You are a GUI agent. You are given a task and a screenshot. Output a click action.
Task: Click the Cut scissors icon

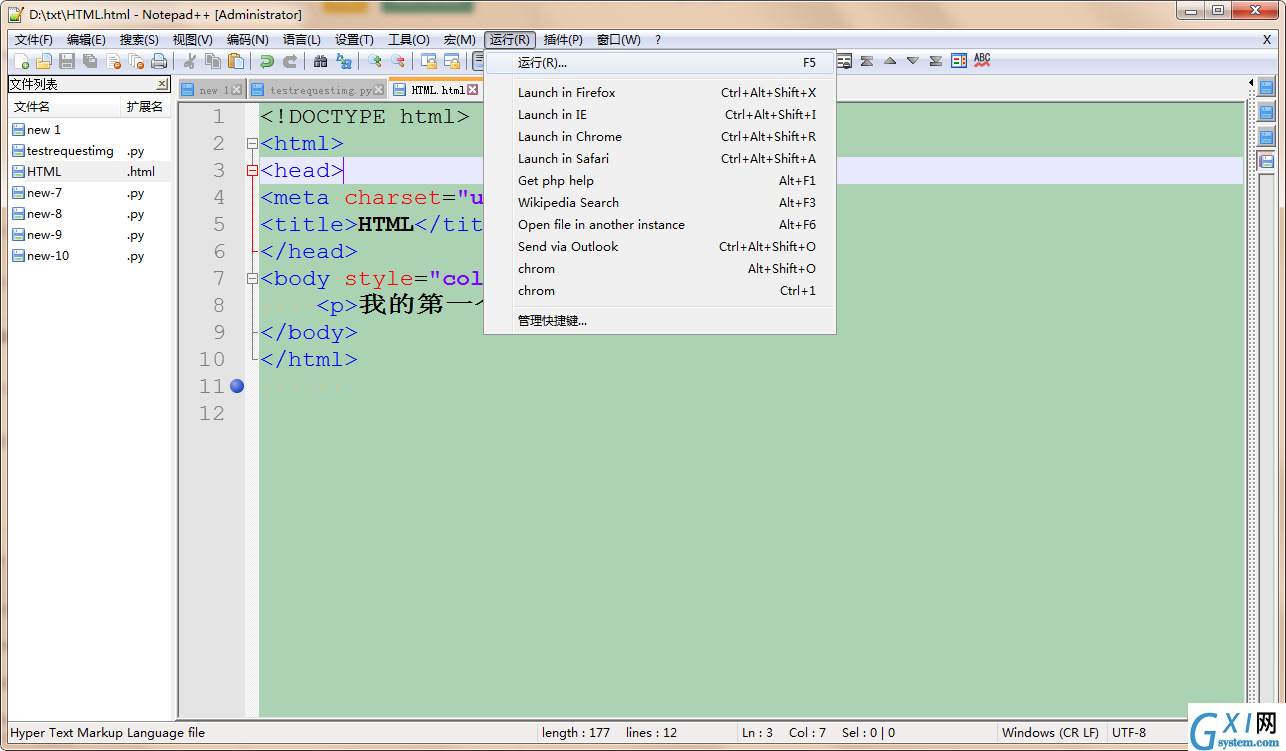(x=189, y=61)
